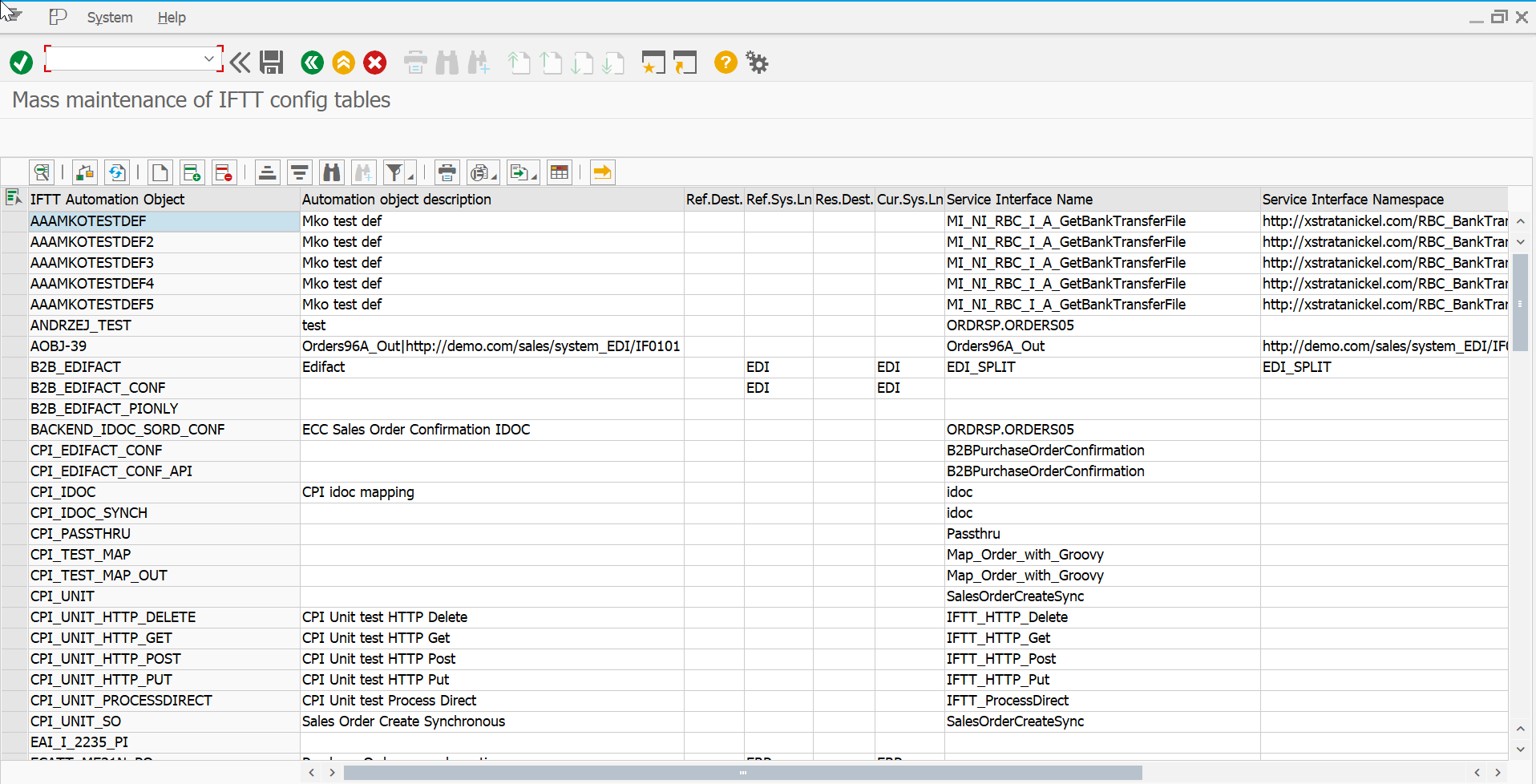The image size is (1536, 784).
Task: Select the CPI_IDOC automation object cell
Action: click(63, 492)
